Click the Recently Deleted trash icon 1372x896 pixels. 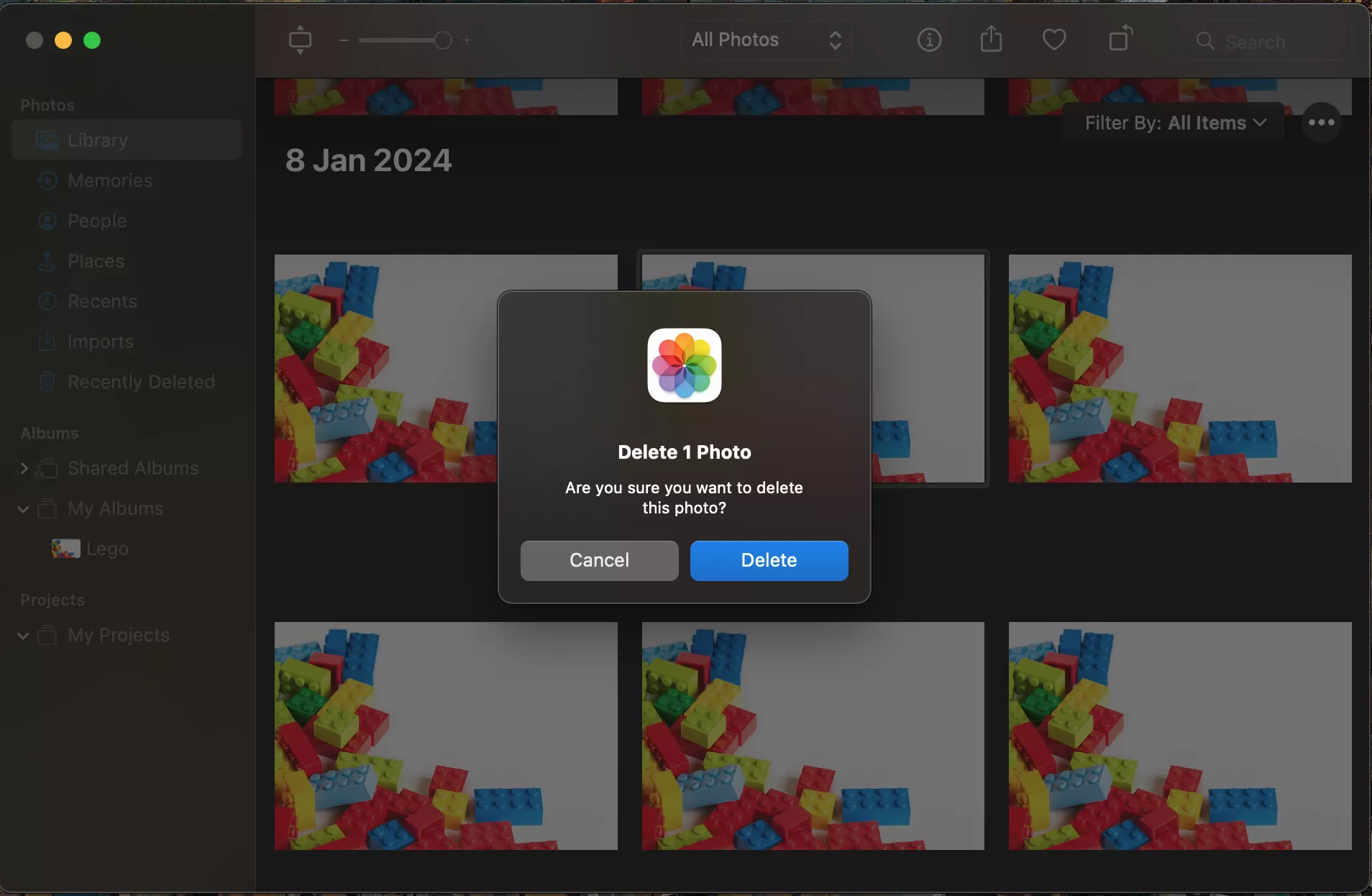pos(47,381)
